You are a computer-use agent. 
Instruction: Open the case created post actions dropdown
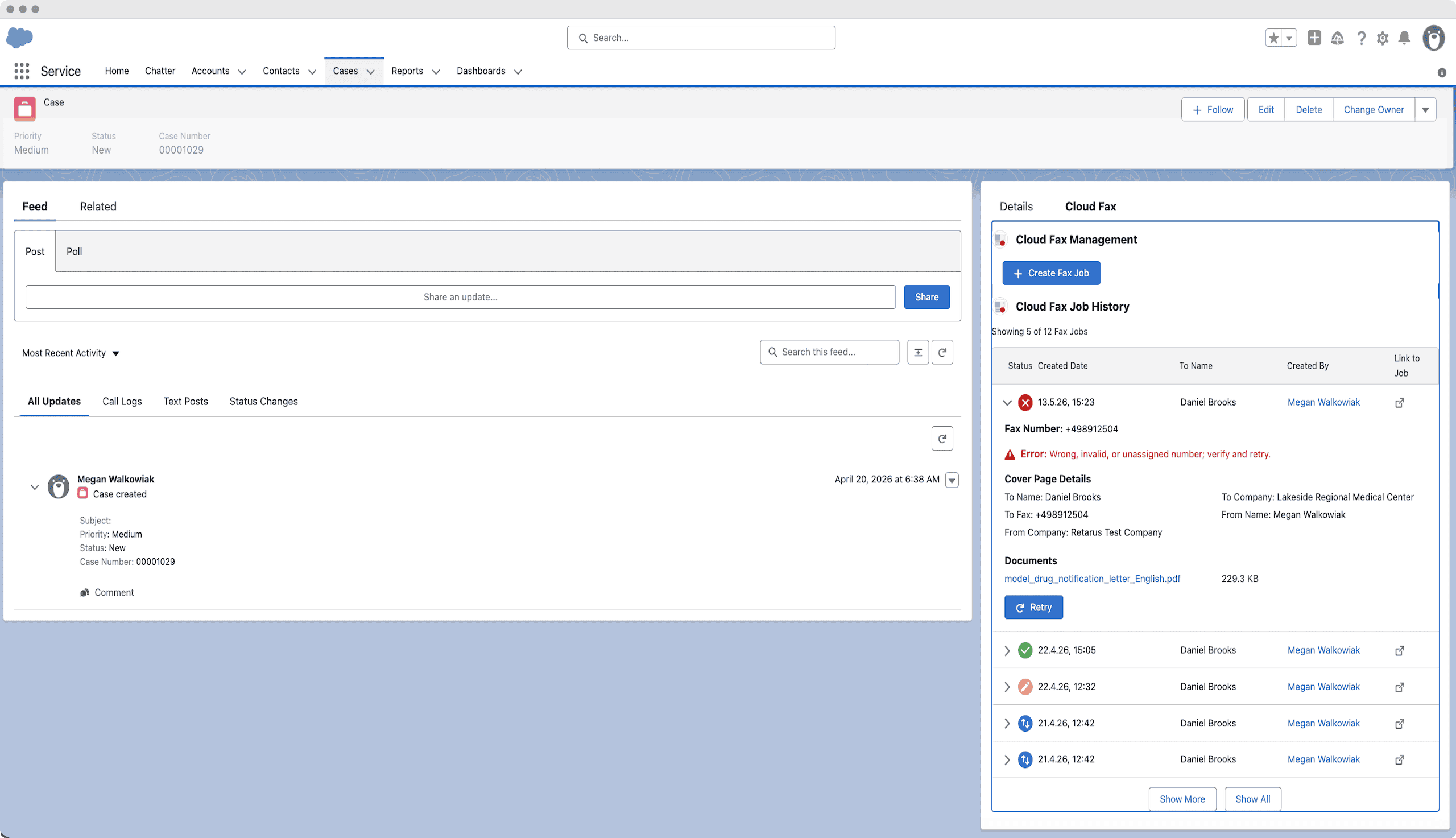point(952,480)
